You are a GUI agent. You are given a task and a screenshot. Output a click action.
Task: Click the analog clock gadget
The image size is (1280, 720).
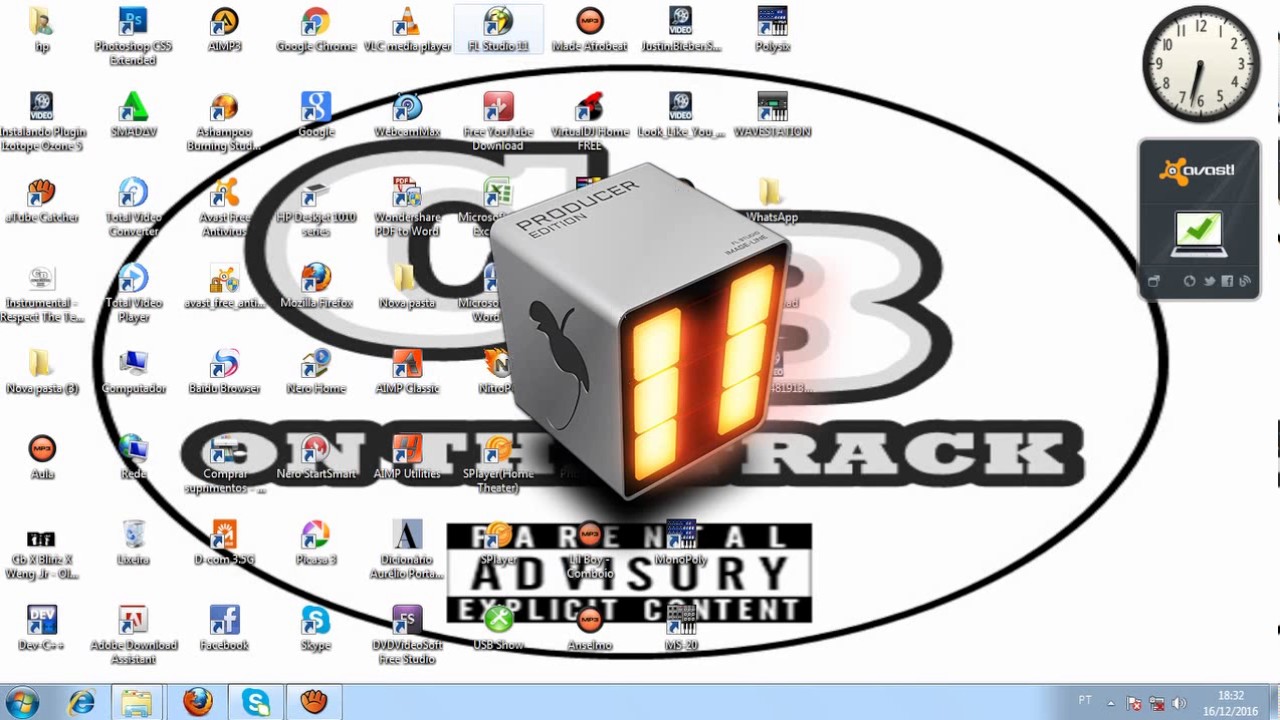[1200, 63]
